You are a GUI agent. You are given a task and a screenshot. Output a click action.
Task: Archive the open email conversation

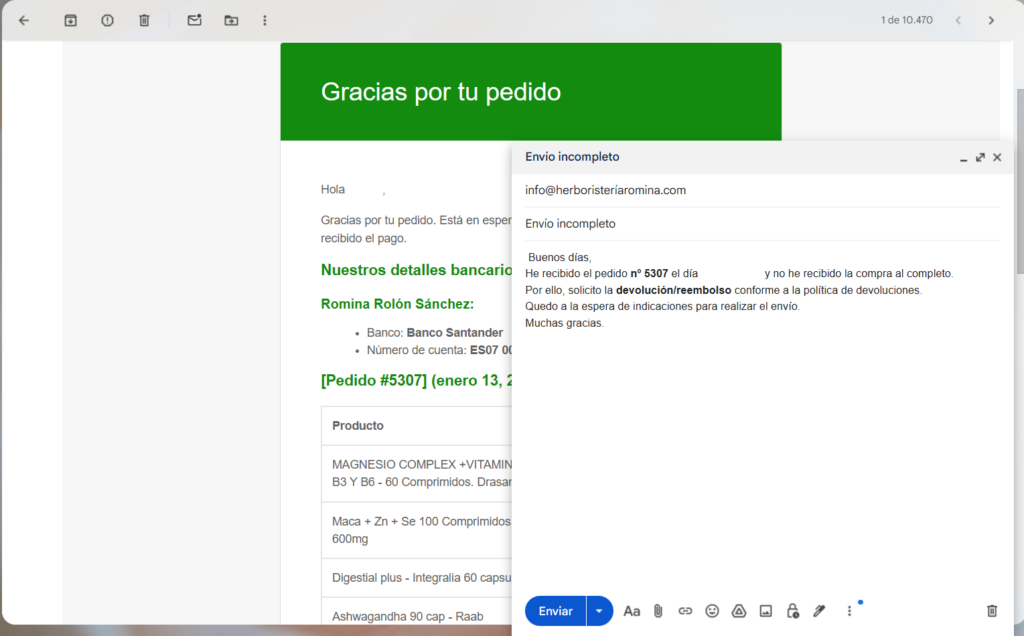[70, 20]
